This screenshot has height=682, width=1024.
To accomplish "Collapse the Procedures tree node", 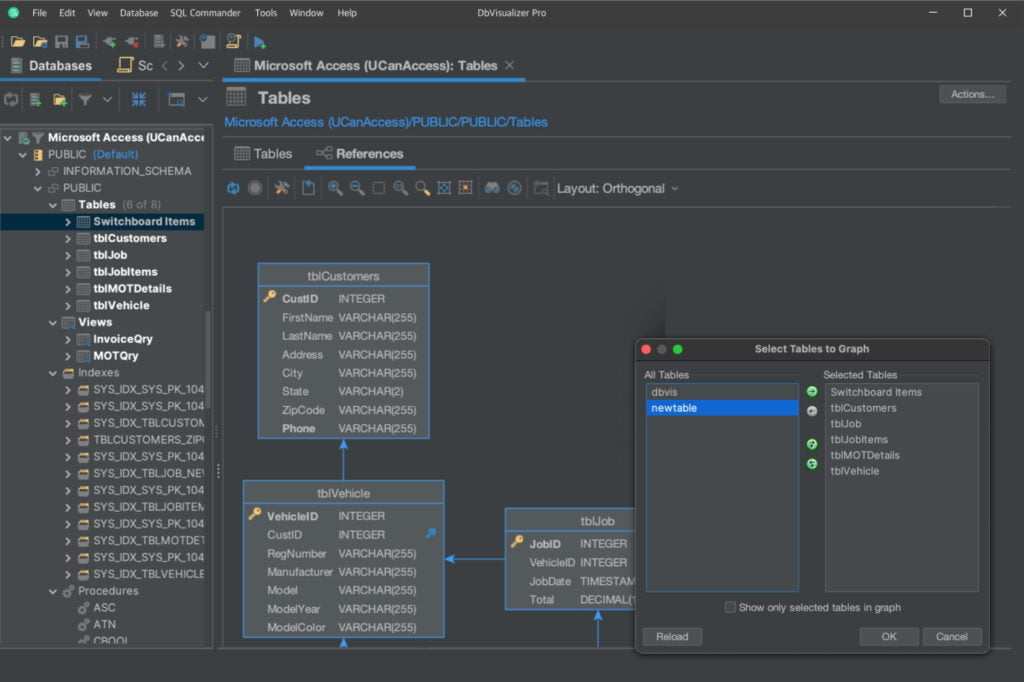I will tap(53, 591).
